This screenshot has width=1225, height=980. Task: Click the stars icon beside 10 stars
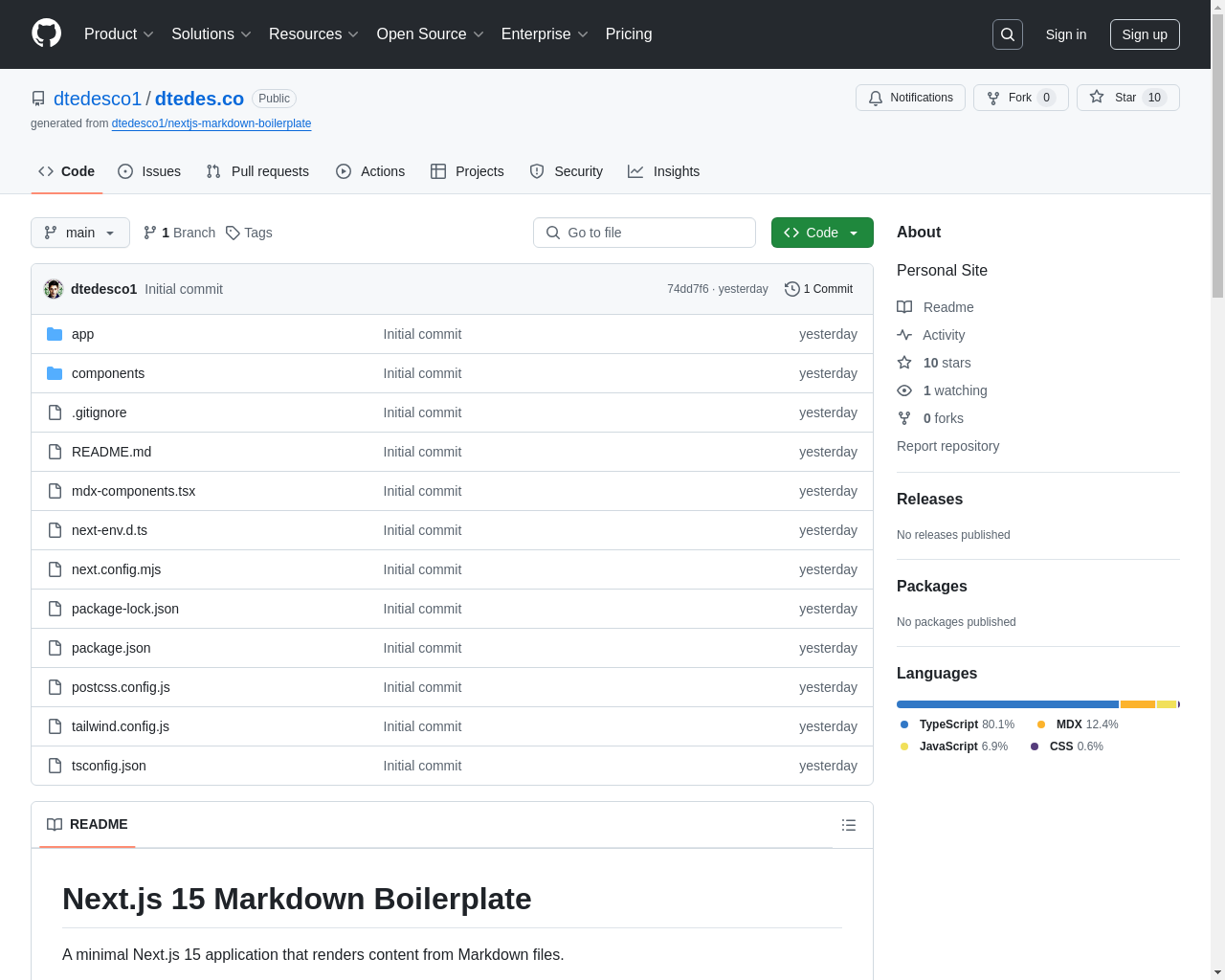[904, 363]
